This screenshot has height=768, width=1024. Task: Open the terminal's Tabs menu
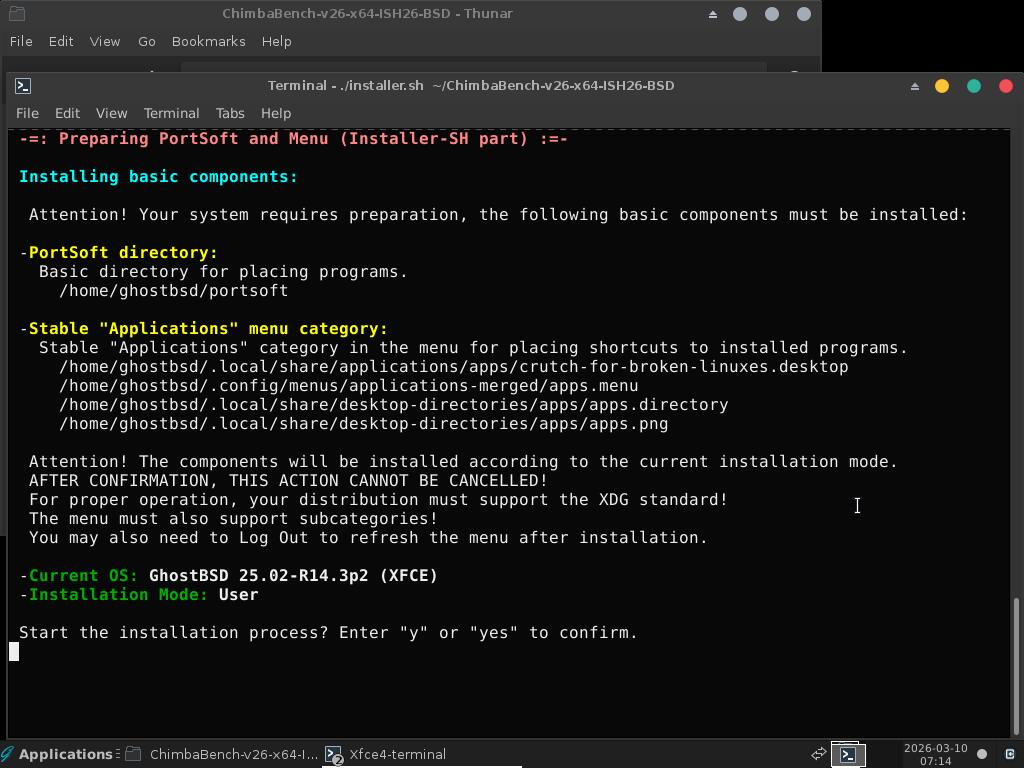pyautogui.click(x=229, y=113)
